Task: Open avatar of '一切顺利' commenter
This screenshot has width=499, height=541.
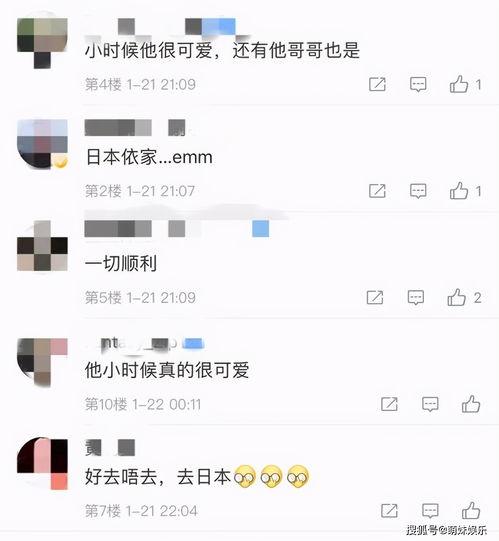Action: (42, 247)
